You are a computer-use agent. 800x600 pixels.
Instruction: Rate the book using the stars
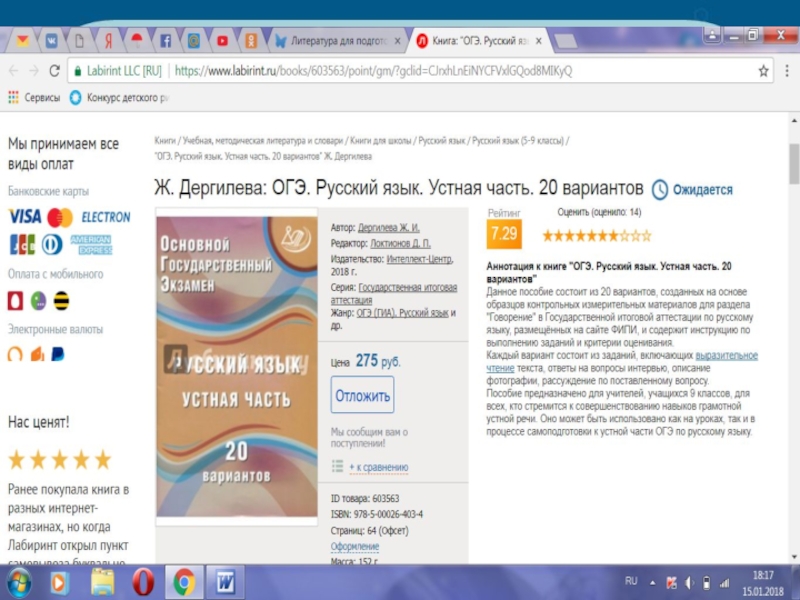click(596, 236)
